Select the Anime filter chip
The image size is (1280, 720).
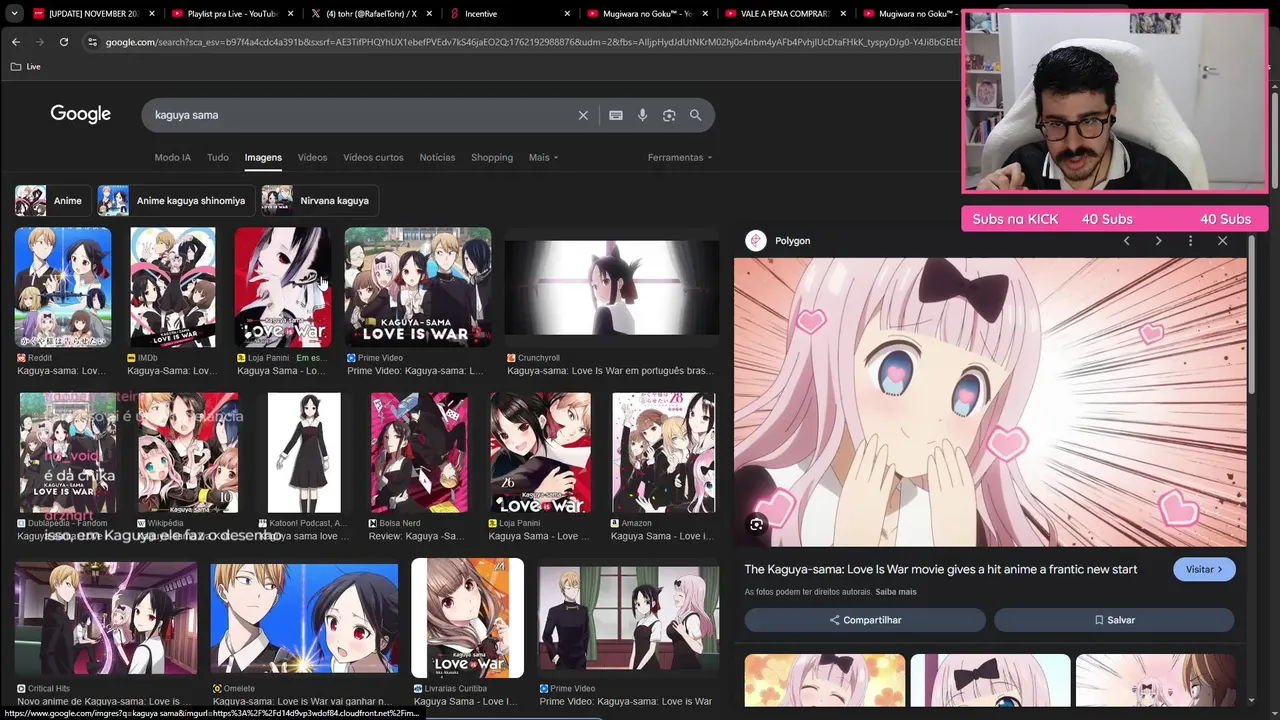[x=52, y=200]
